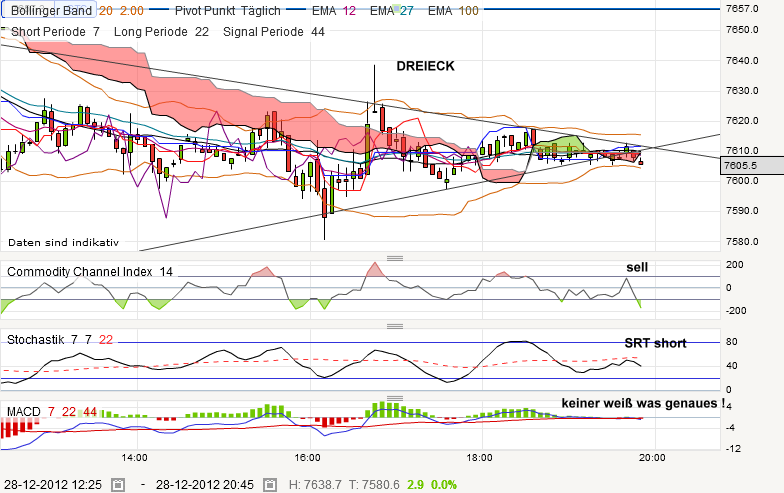
Task: Click the Bollinger Band period value 20
Action: [106, 10]
